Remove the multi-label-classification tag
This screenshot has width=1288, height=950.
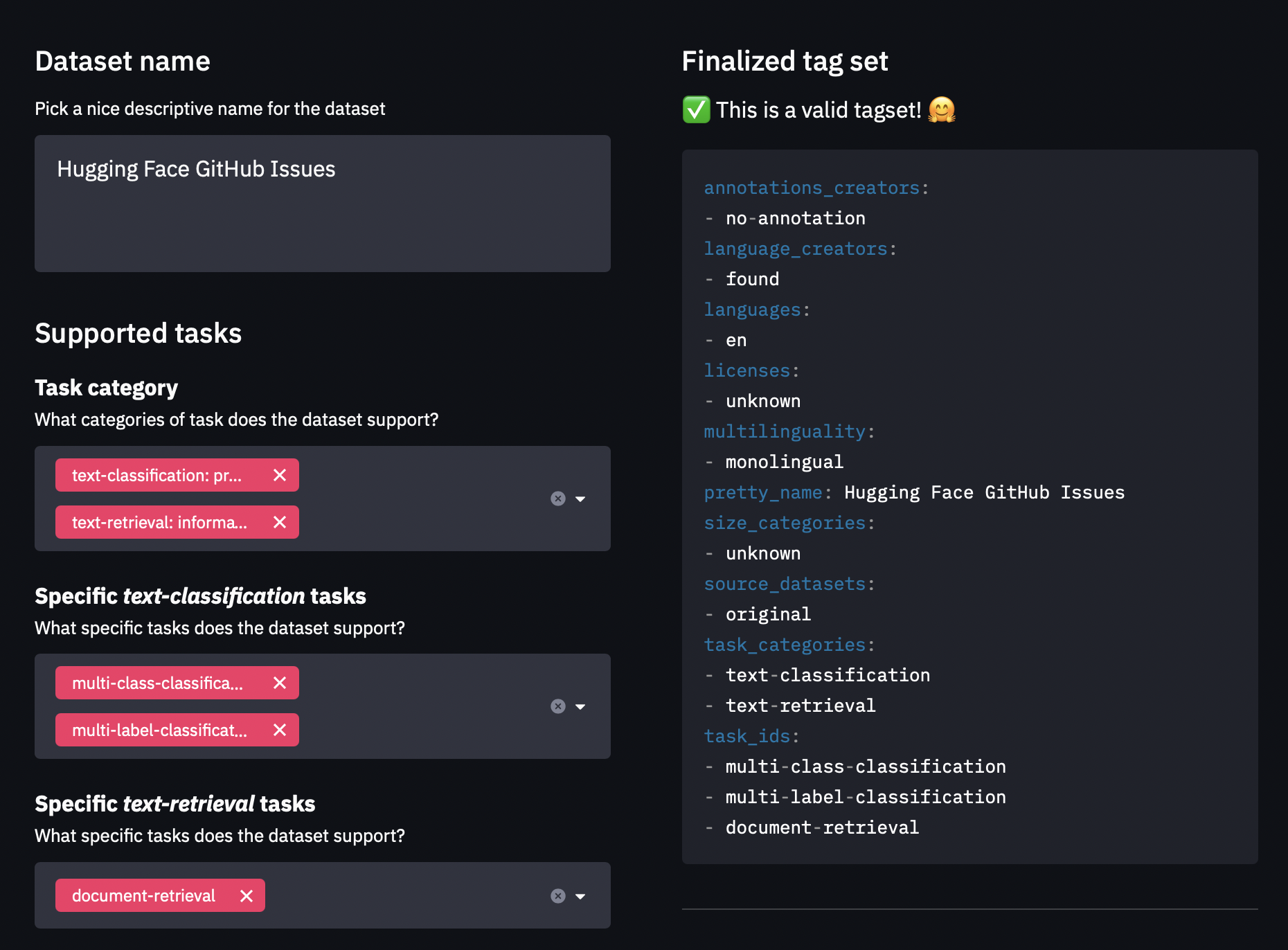(280, 730)
